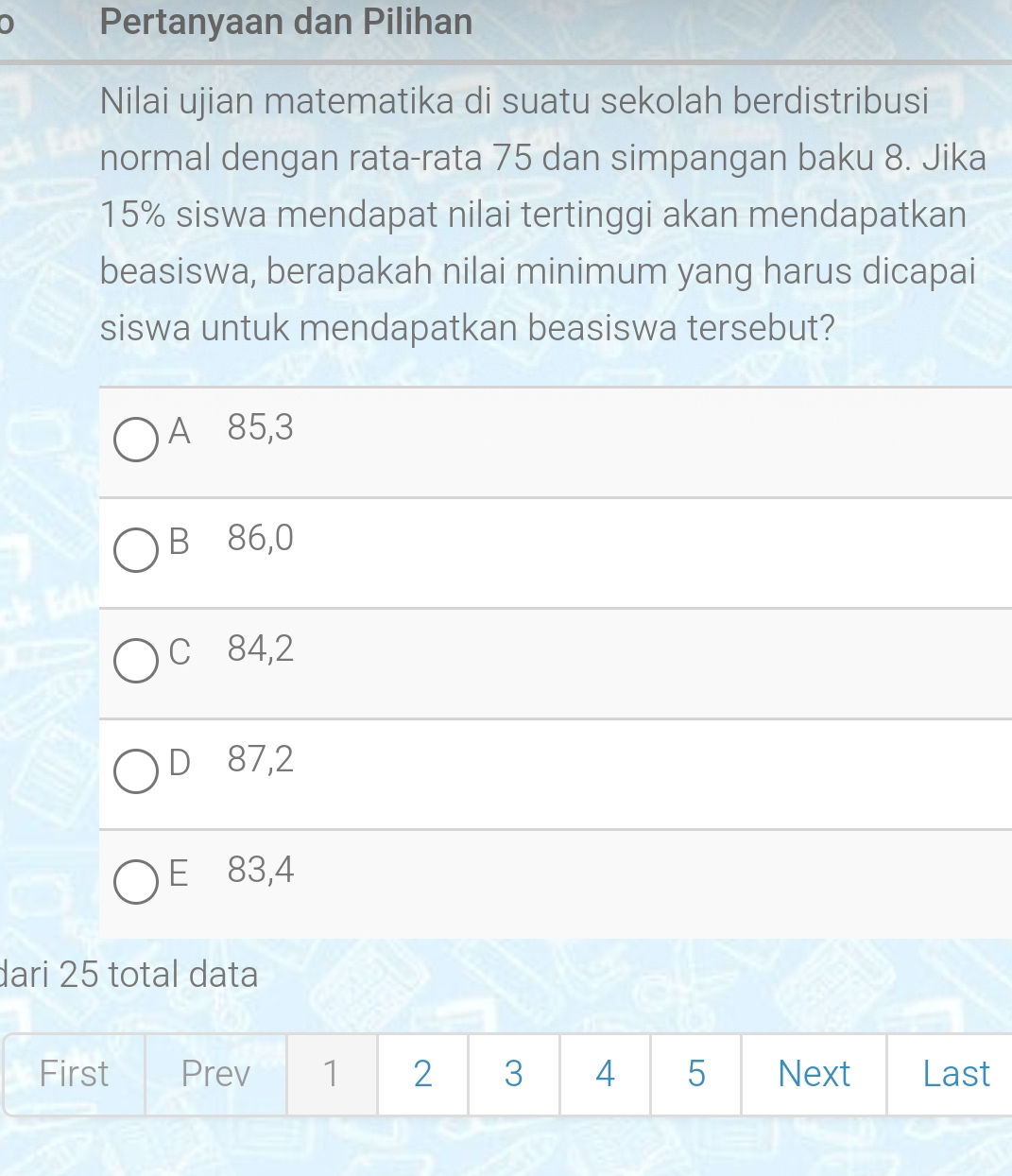This screenshot has width=1012, height=1176.
Task: Click the Prev pagination button
Action: coord(214,1074)
